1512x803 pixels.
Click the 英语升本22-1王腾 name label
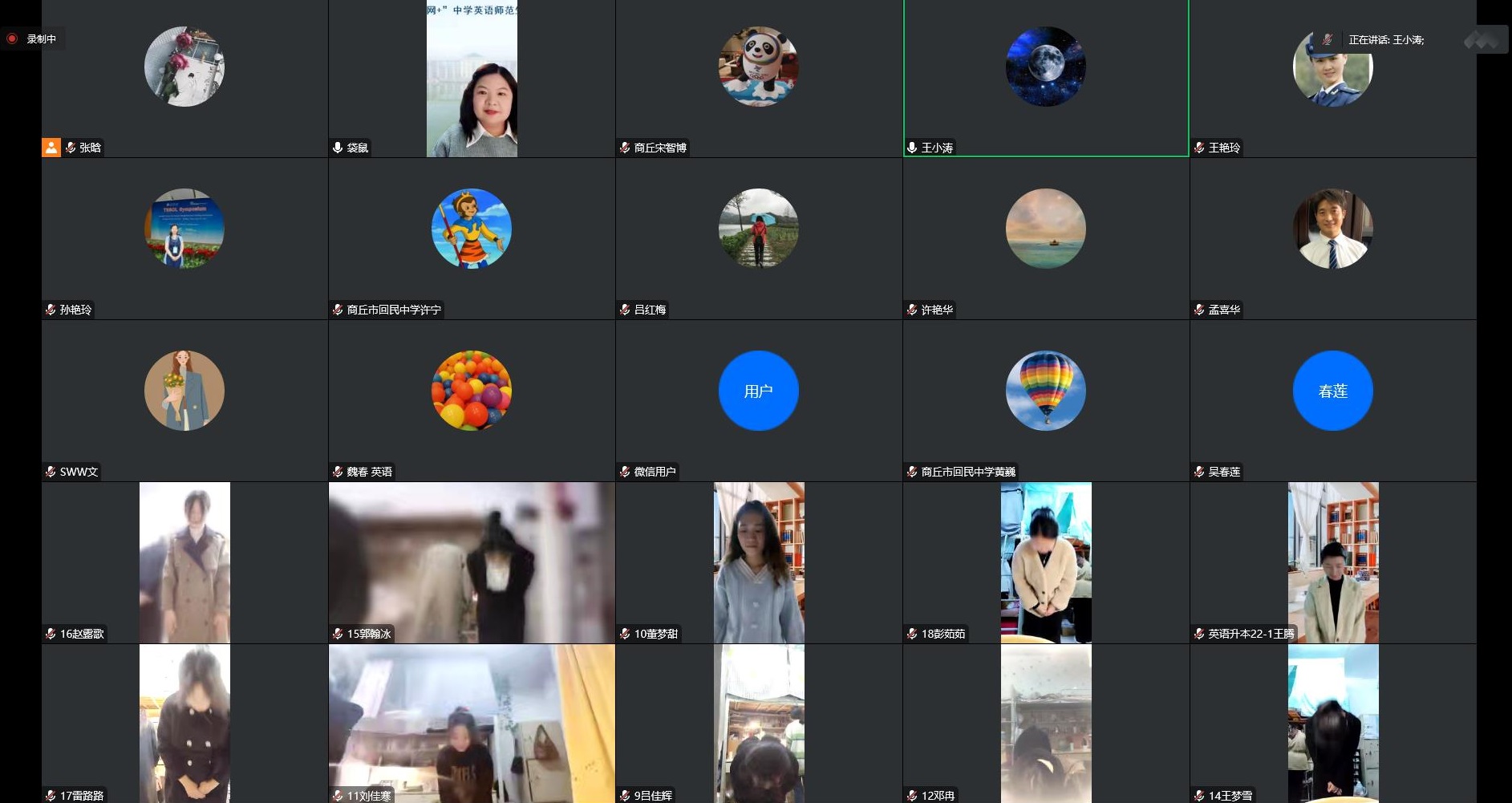coord(1251,634)
